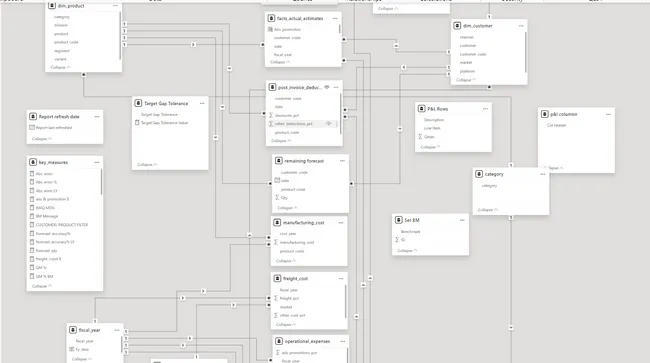
Task: Collapse the manufacturing_cost table card
Action: coord(286,261)
